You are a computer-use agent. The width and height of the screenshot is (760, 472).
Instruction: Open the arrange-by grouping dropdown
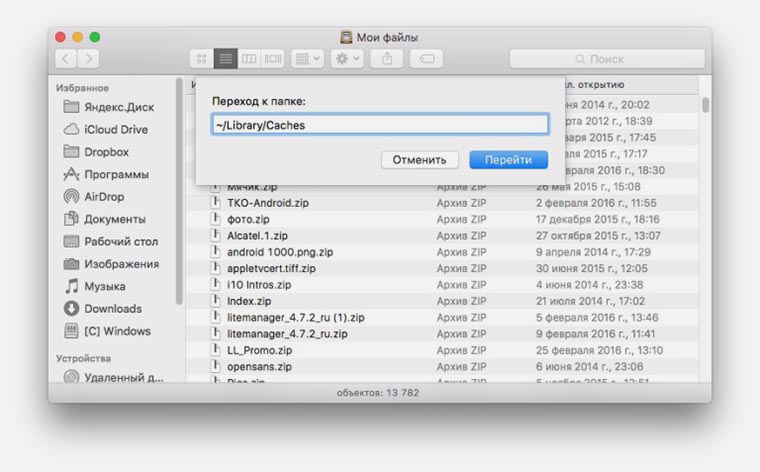pos(307,59)
